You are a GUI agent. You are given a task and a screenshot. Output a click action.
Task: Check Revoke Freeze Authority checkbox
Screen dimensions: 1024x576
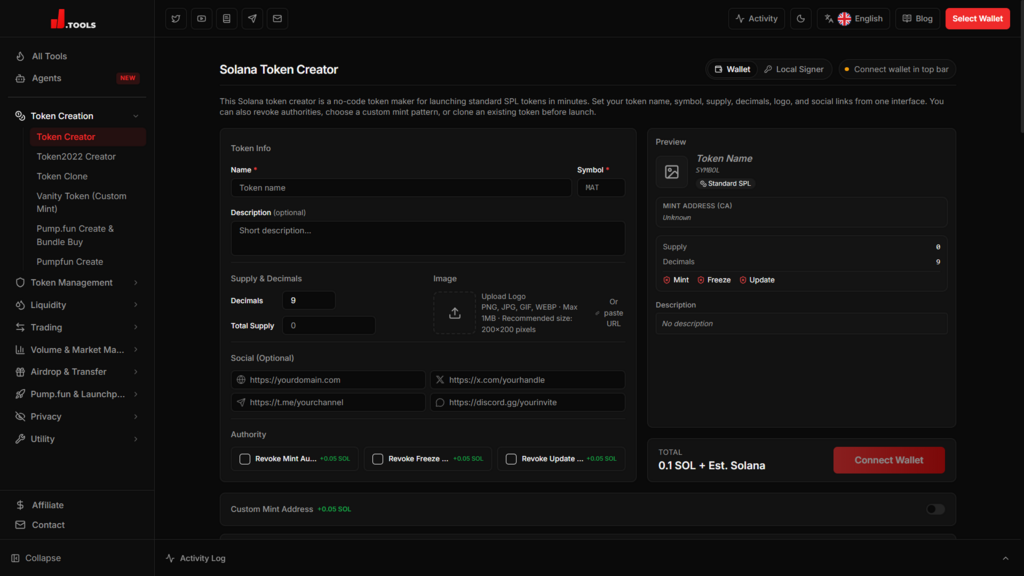[377, 459]
